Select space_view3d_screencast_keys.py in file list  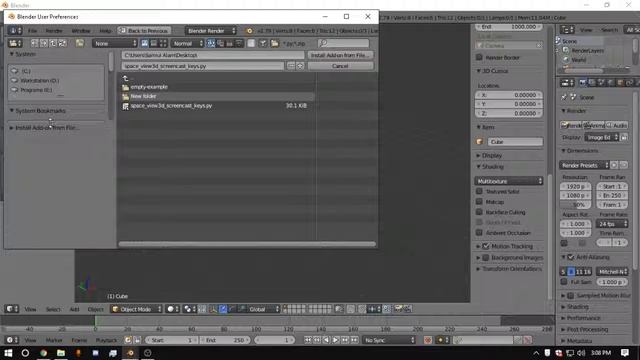coord(218,106)
